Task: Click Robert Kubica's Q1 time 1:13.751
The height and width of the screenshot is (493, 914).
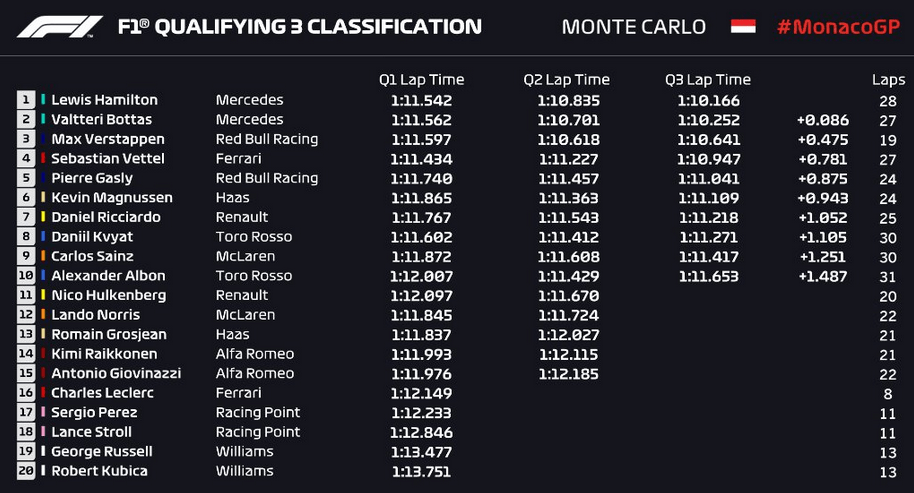Action: 421,471
